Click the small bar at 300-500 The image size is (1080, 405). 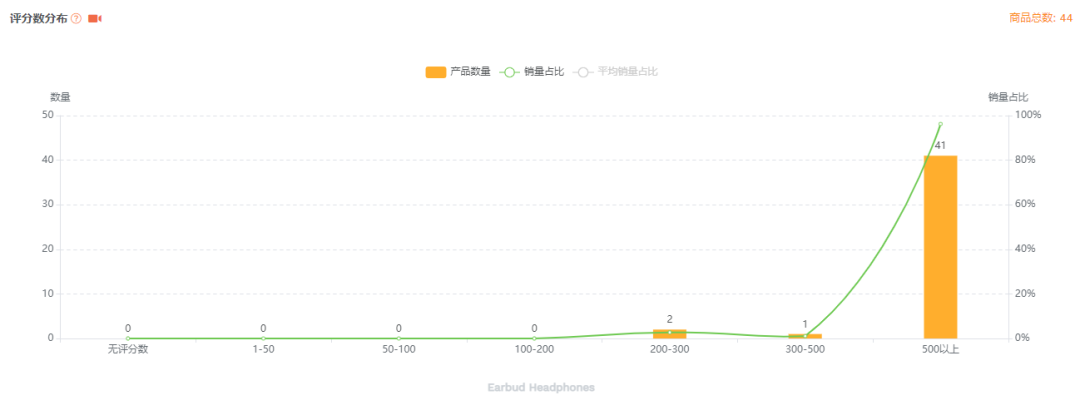(x=805, y=336)
